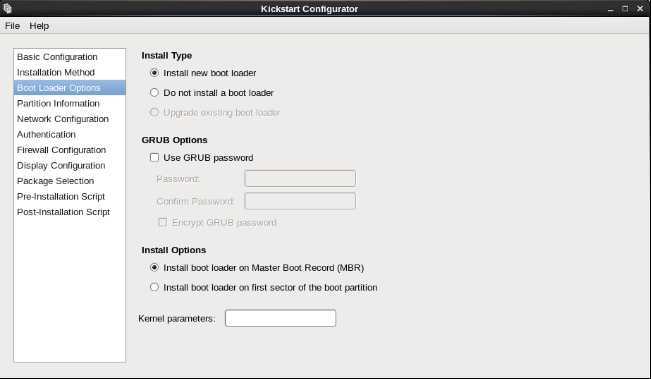Go to Firewall Configuration

(69, 150)
